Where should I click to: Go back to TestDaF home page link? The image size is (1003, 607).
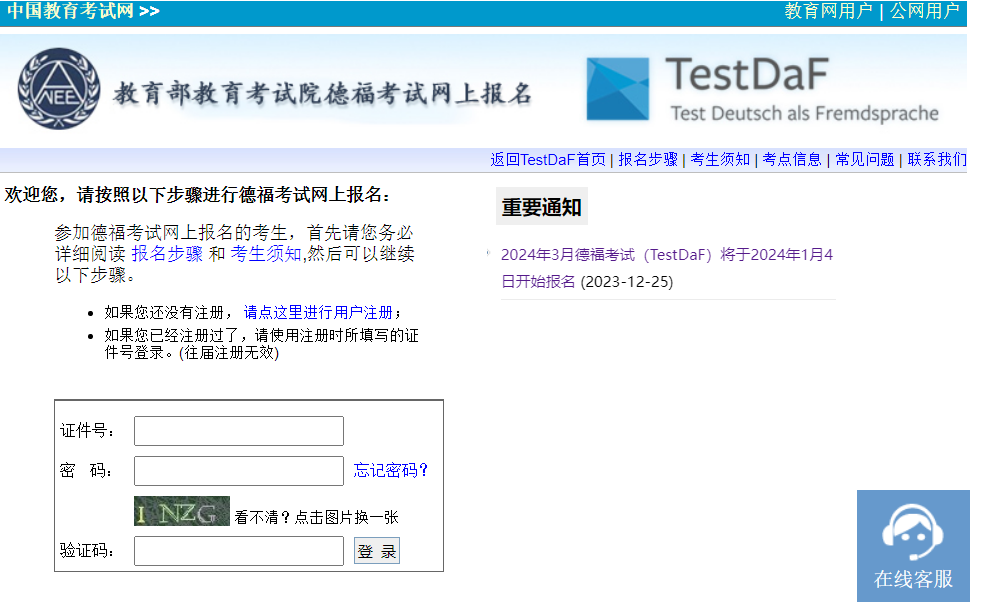tap(548, 159)
